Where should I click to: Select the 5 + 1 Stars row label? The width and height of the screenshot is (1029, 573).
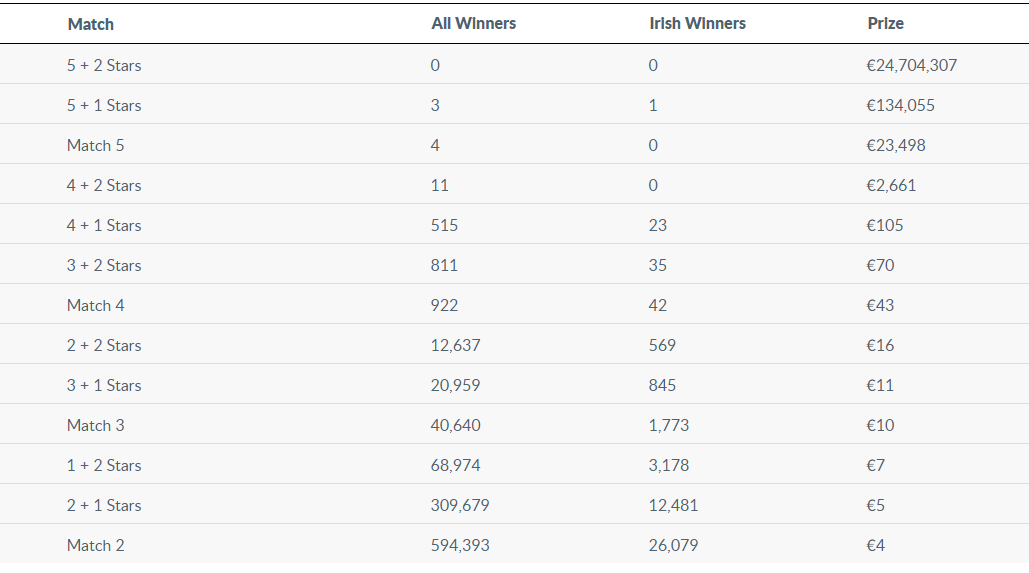104,105
